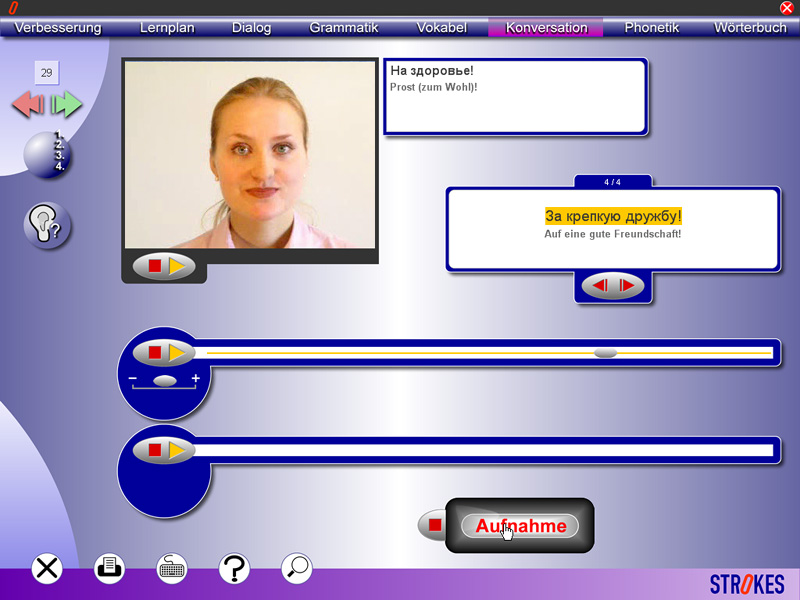Select the Konversation tab
The height and width of the screenshot is (600, 800).
(x=546, y=28)
